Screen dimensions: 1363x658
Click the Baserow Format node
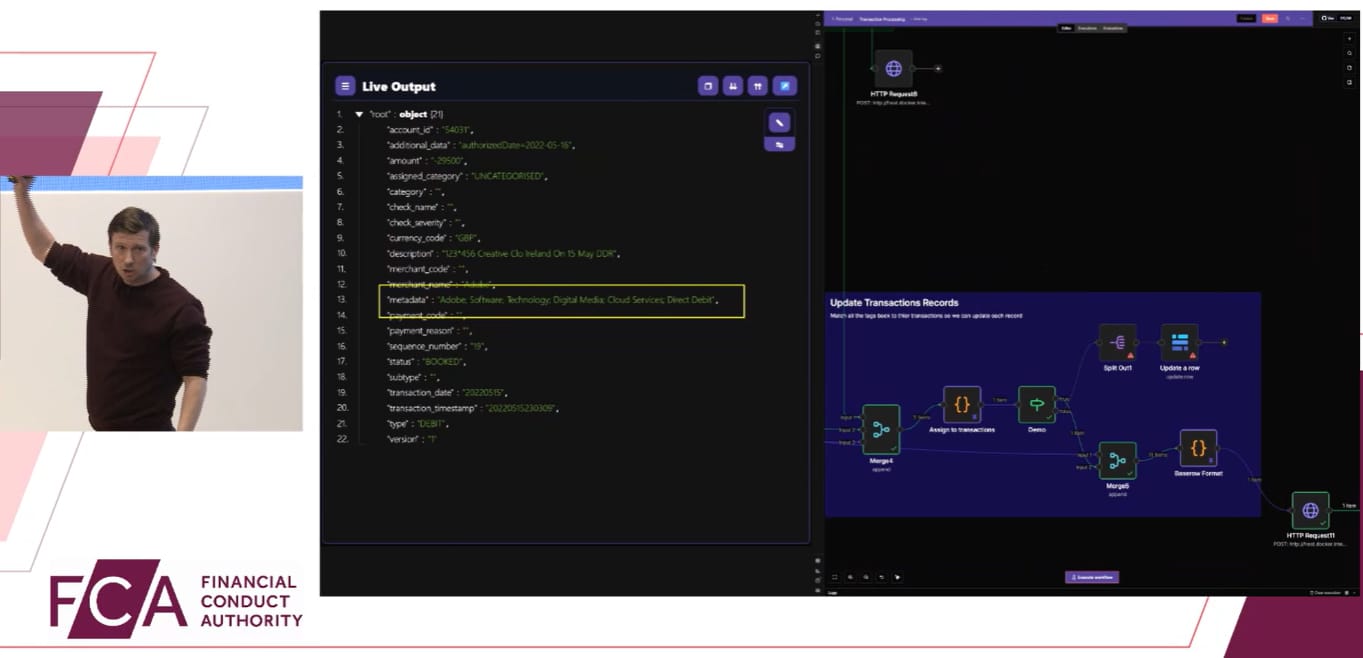[1198, 448]
